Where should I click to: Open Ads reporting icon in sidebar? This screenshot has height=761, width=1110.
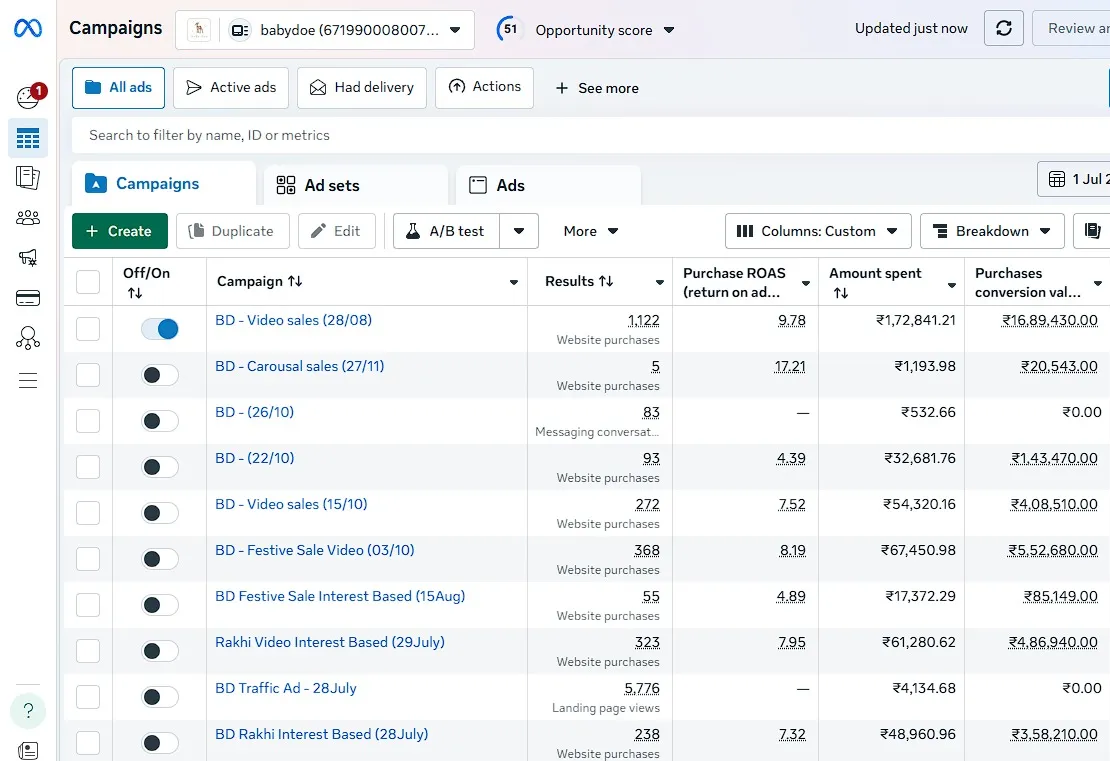pos(28,178)
